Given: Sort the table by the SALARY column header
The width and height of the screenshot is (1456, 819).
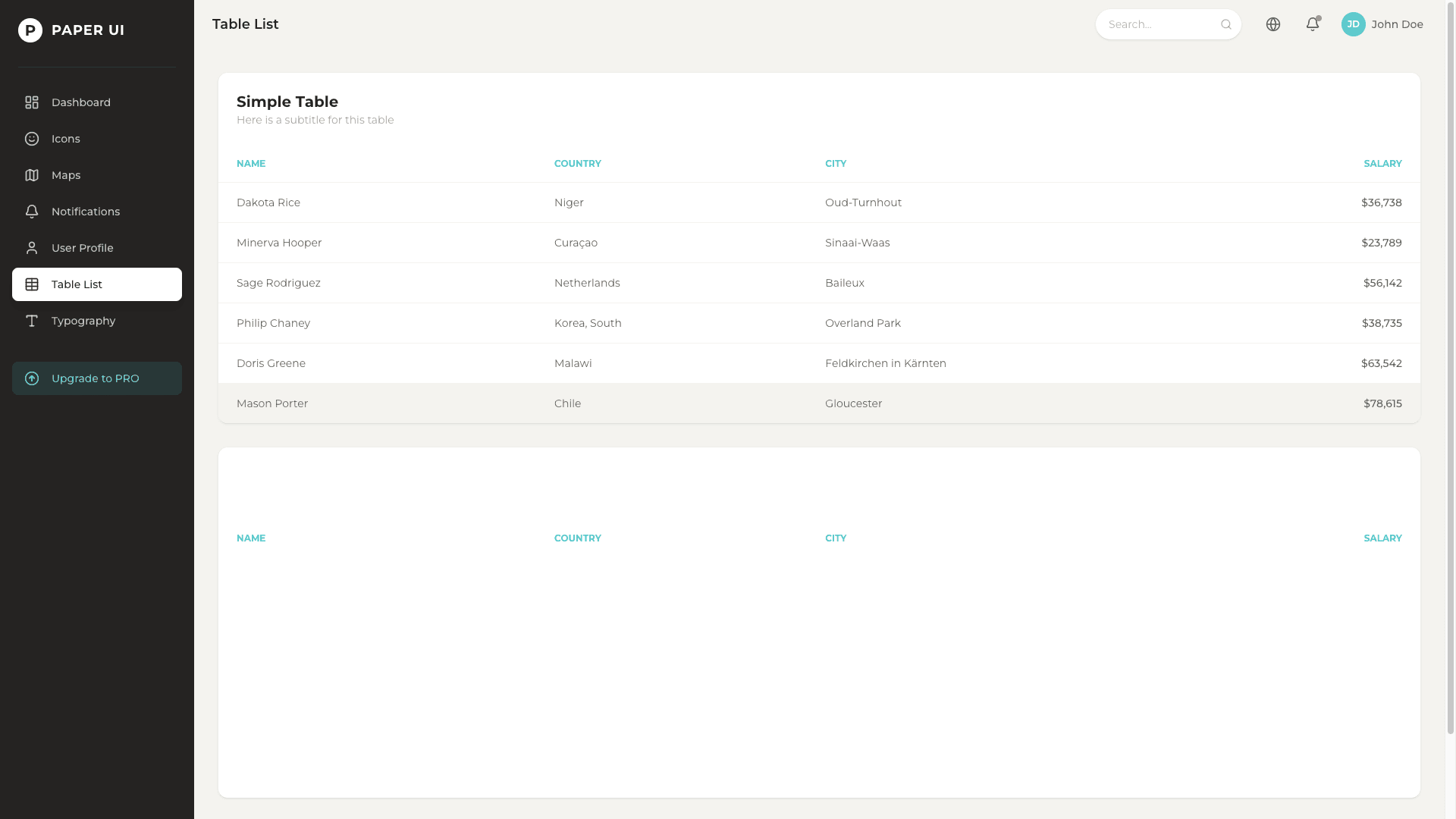Looking at the screenshot, I should point(1382,163).
